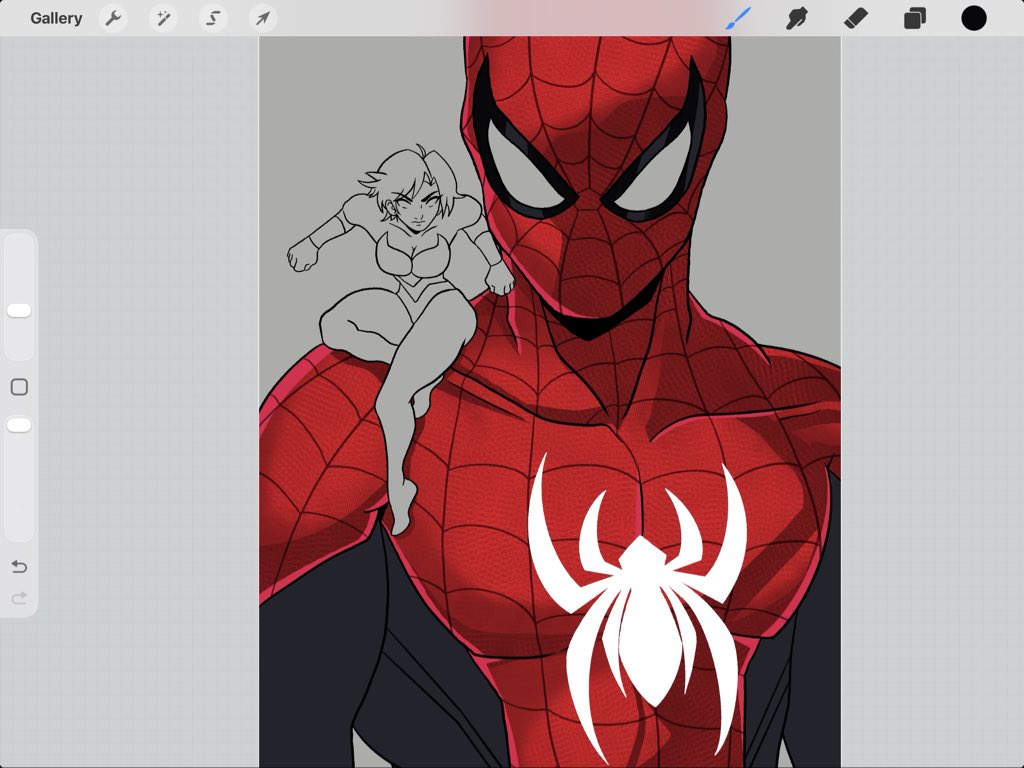Select the Smudge tool
Screen dimensions: 1024x768
797,18
